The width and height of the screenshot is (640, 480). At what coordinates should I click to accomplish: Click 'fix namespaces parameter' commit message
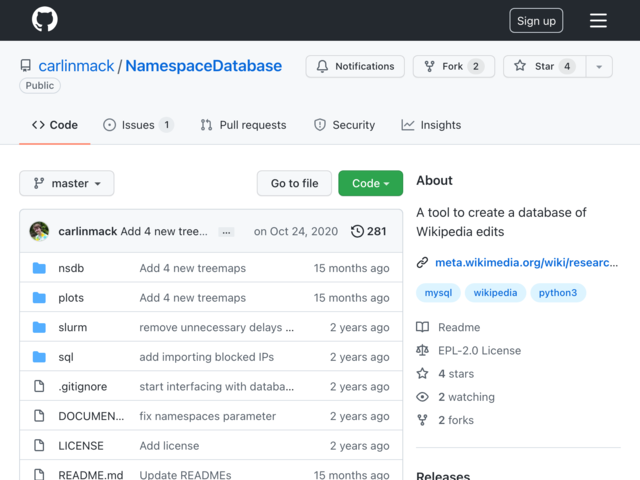(x=208, y=416)
